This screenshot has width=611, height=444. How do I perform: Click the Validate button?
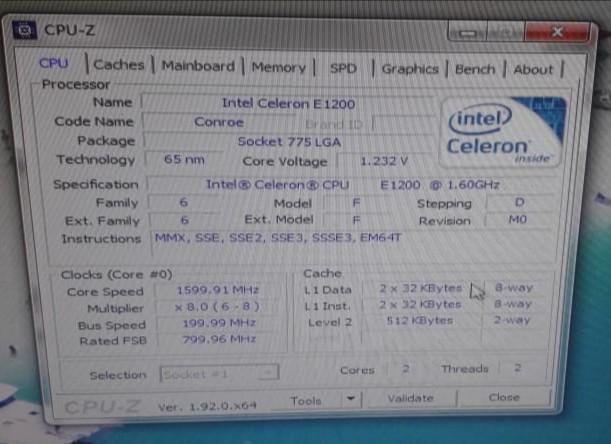410,398
